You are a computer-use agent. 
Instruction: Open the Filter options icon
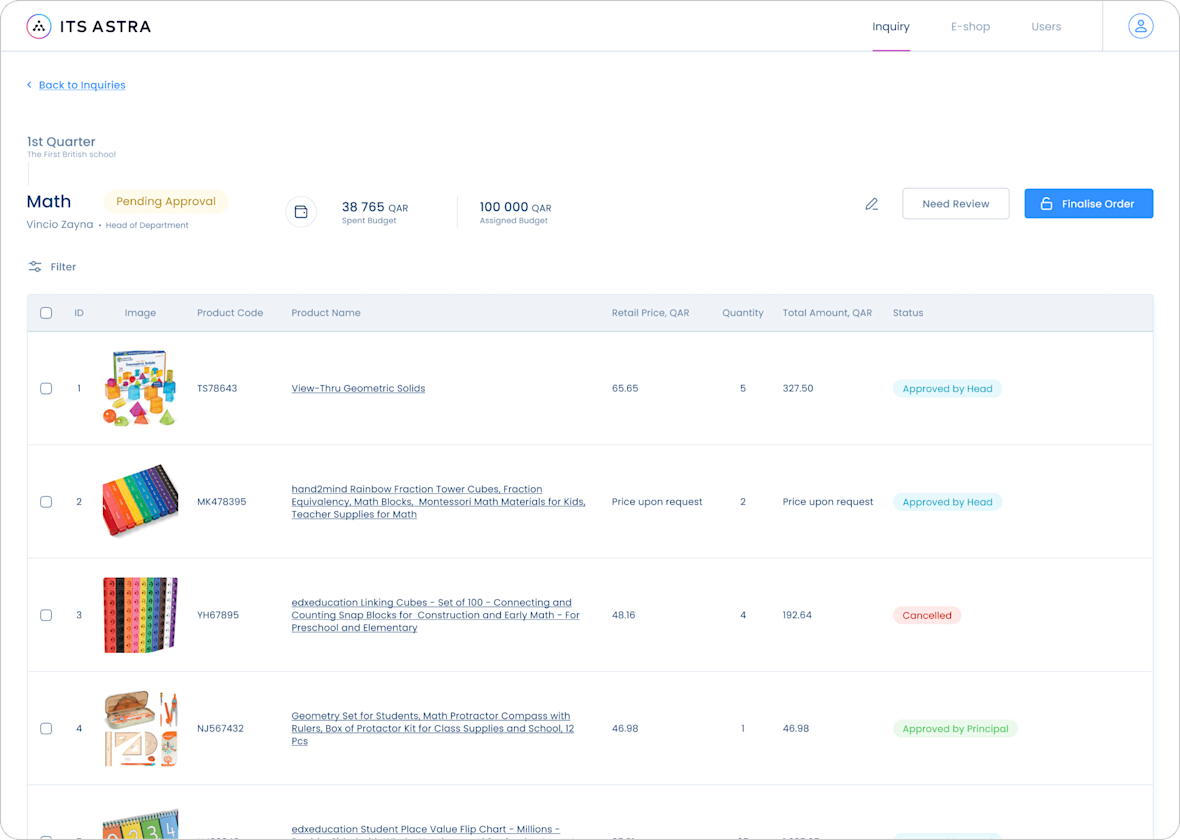point(33,266)
